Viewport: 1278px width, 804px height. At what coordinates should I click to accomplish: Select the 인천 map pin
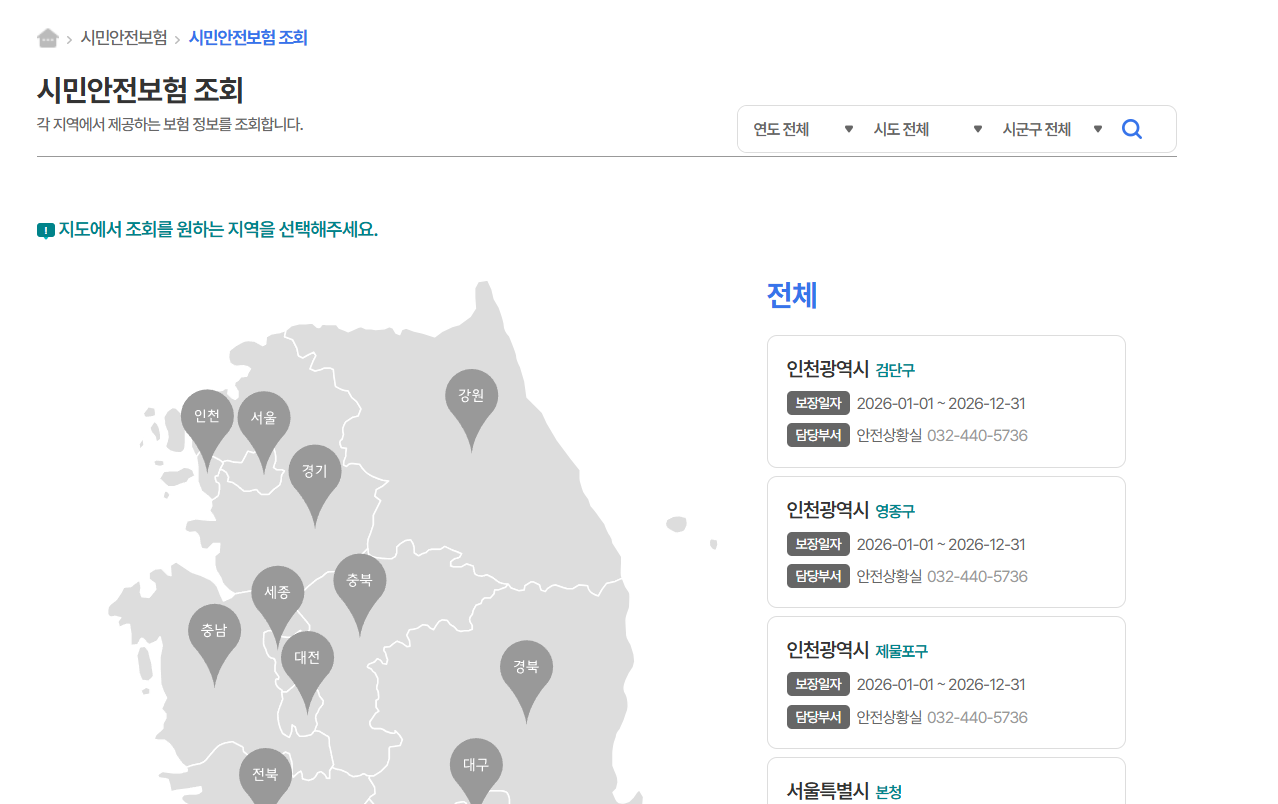[207, 418]
